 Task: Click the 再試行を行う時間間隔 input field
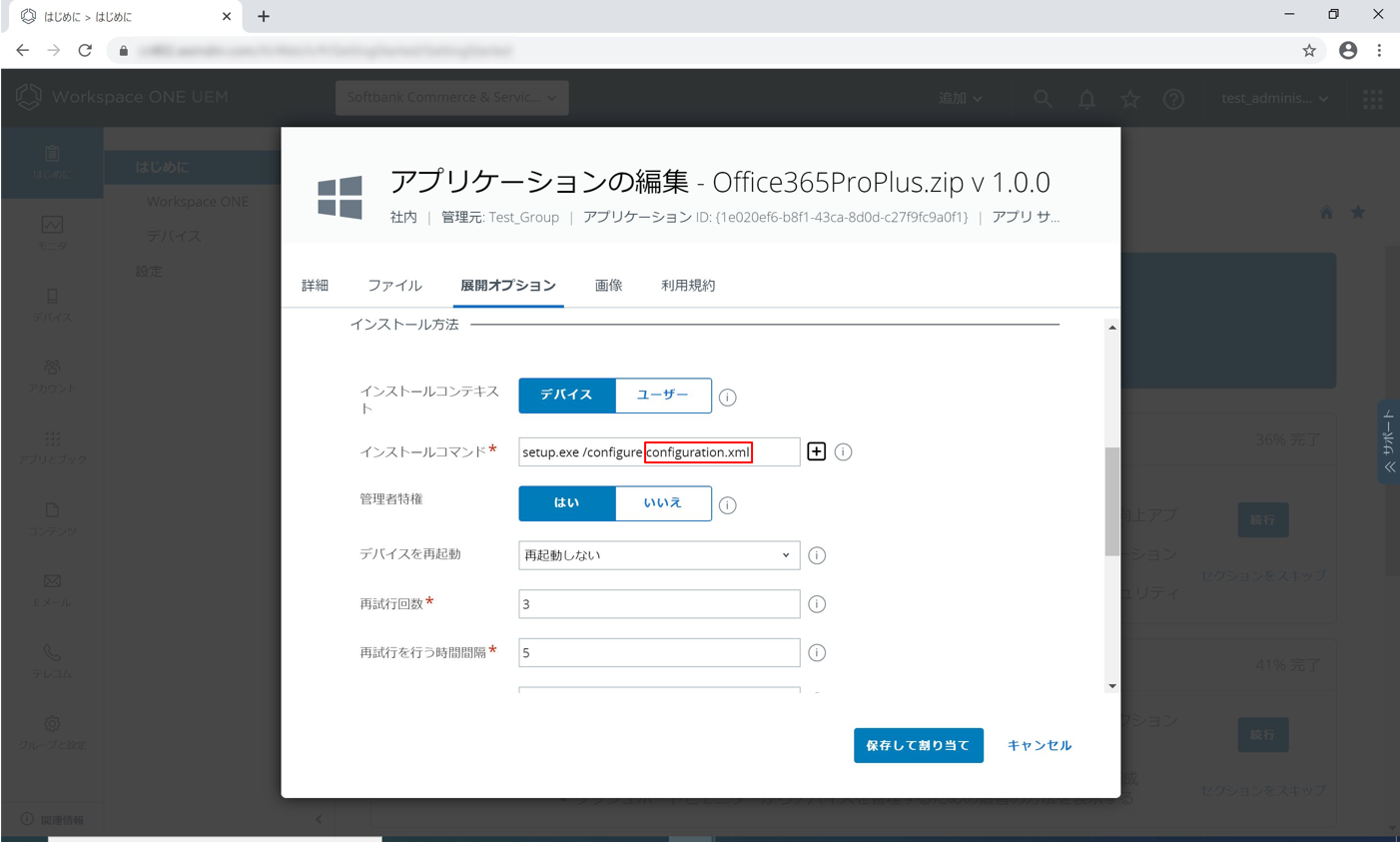659,653
